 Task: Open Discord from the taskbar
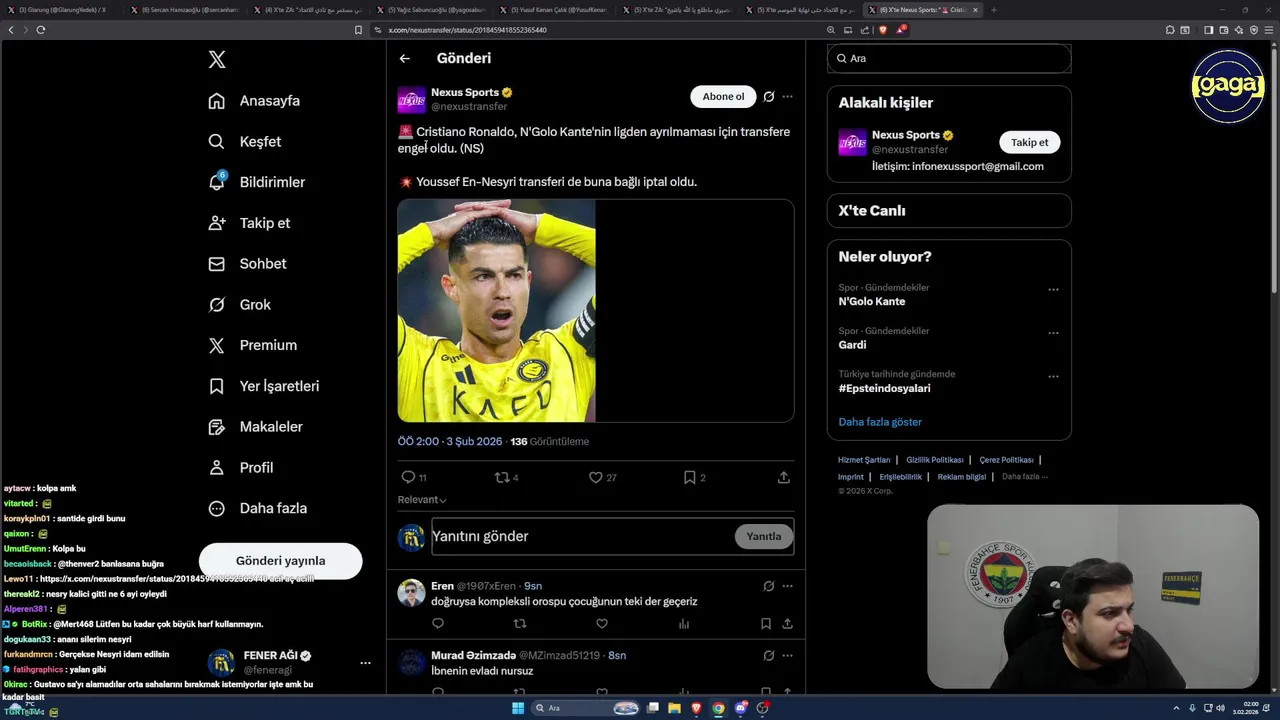741,708
